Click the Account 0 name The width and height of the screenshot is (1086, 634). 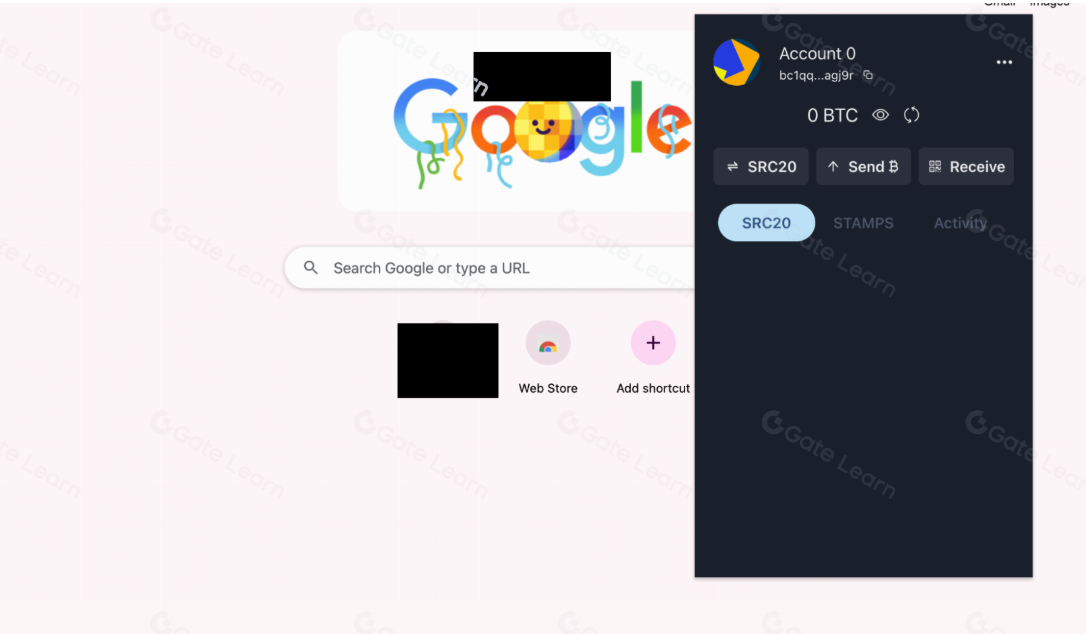[817, 53]
